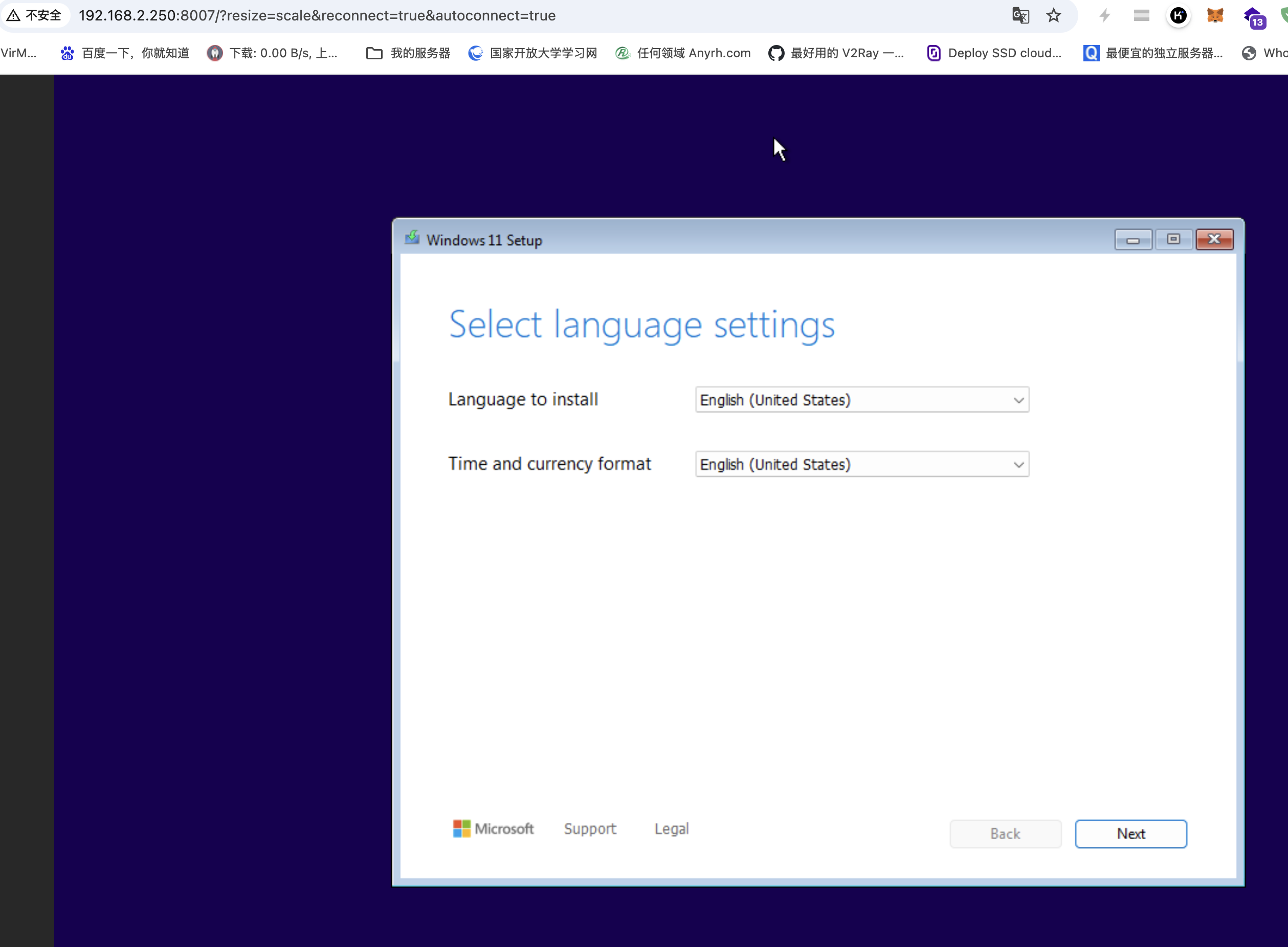
Task: Open the Support link in Setup
Action: (x=589, y=829)
